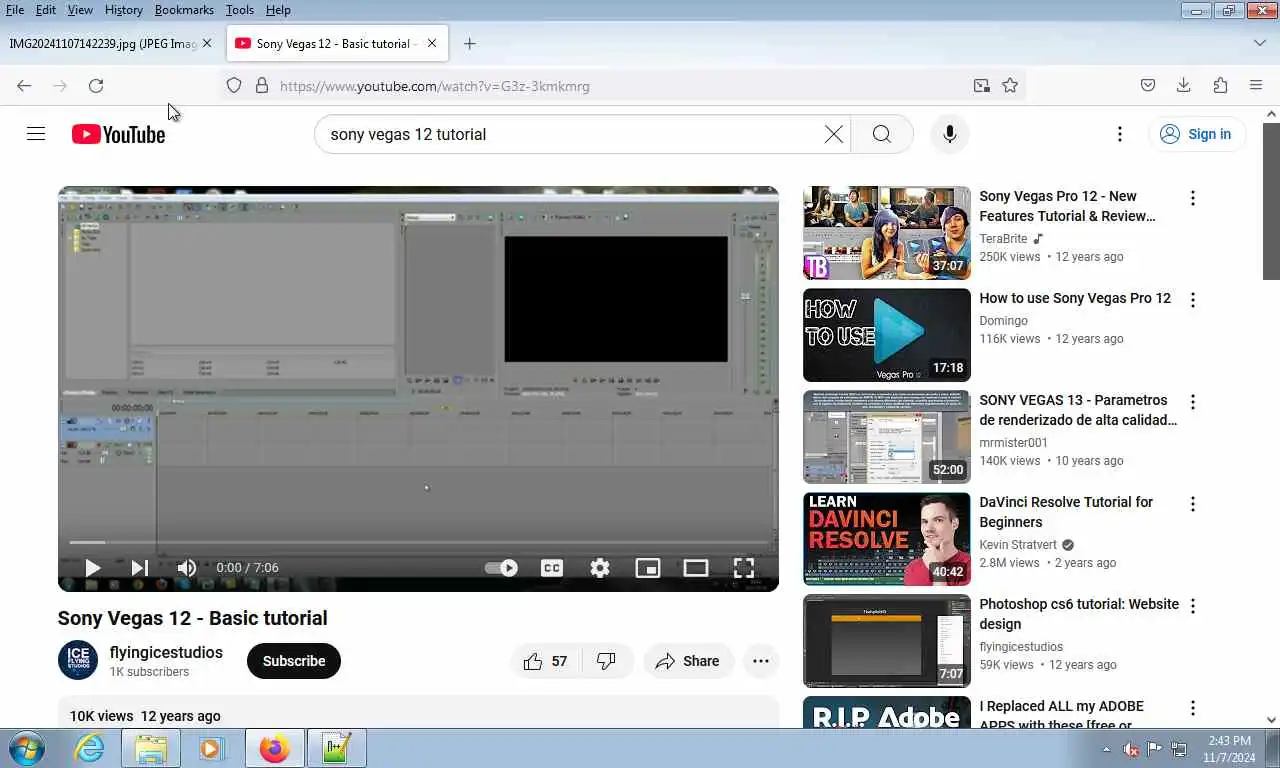Like the video with thumbs up

pos(545,661)
